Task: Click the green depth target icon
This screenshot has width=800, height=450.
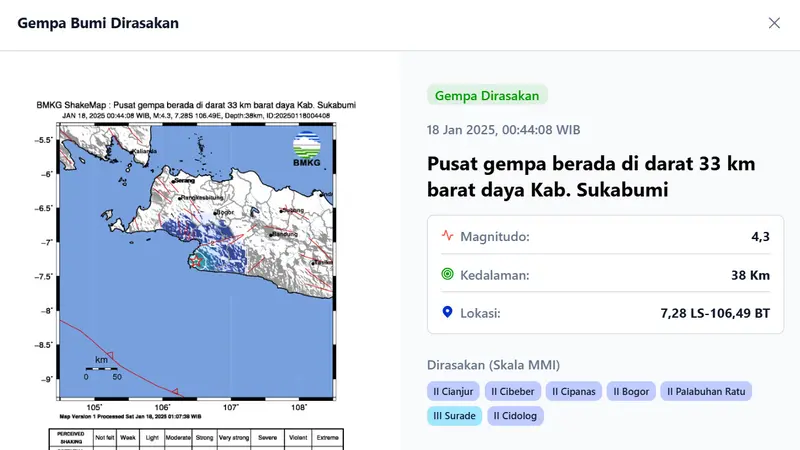Action: pos(447,274)
